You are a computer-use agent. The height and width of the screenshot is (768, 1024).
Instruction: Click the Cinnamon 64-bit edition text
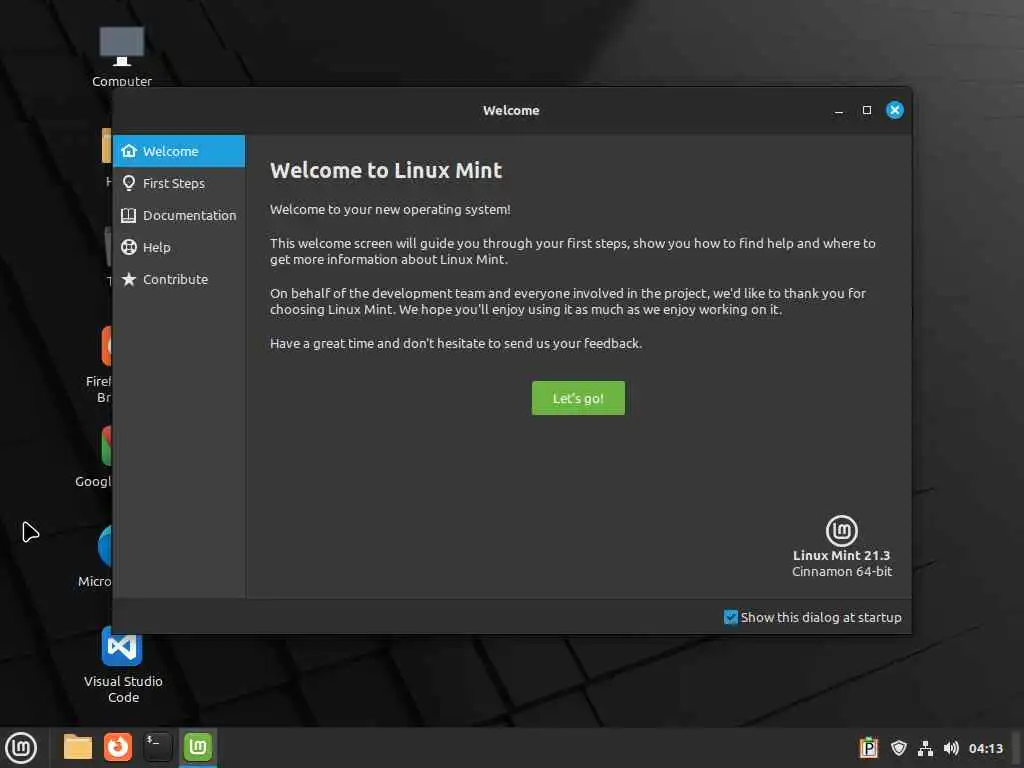[x=842, y=571]
